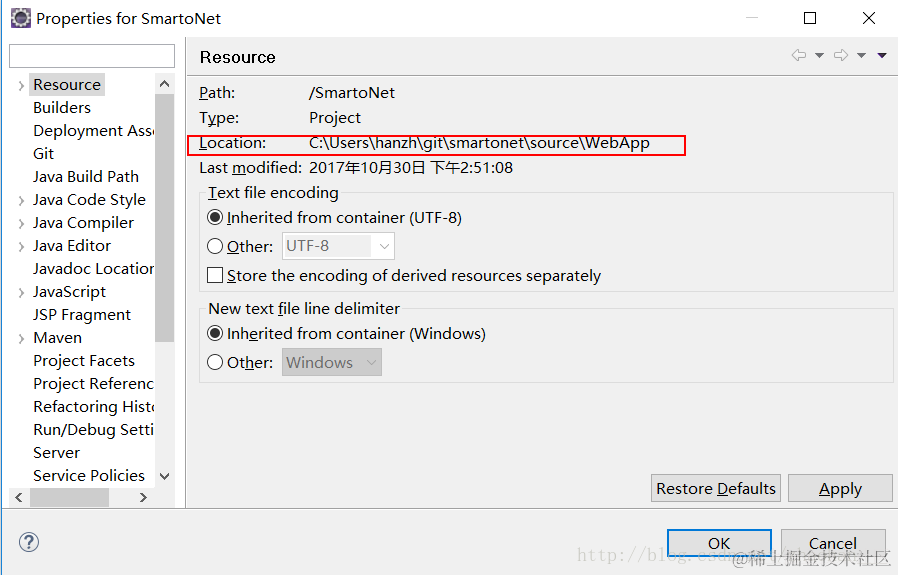Image resolution: width=898 pixels, height=575 pixels.
Task: Click the filter text input field
Action: [92, 56]
